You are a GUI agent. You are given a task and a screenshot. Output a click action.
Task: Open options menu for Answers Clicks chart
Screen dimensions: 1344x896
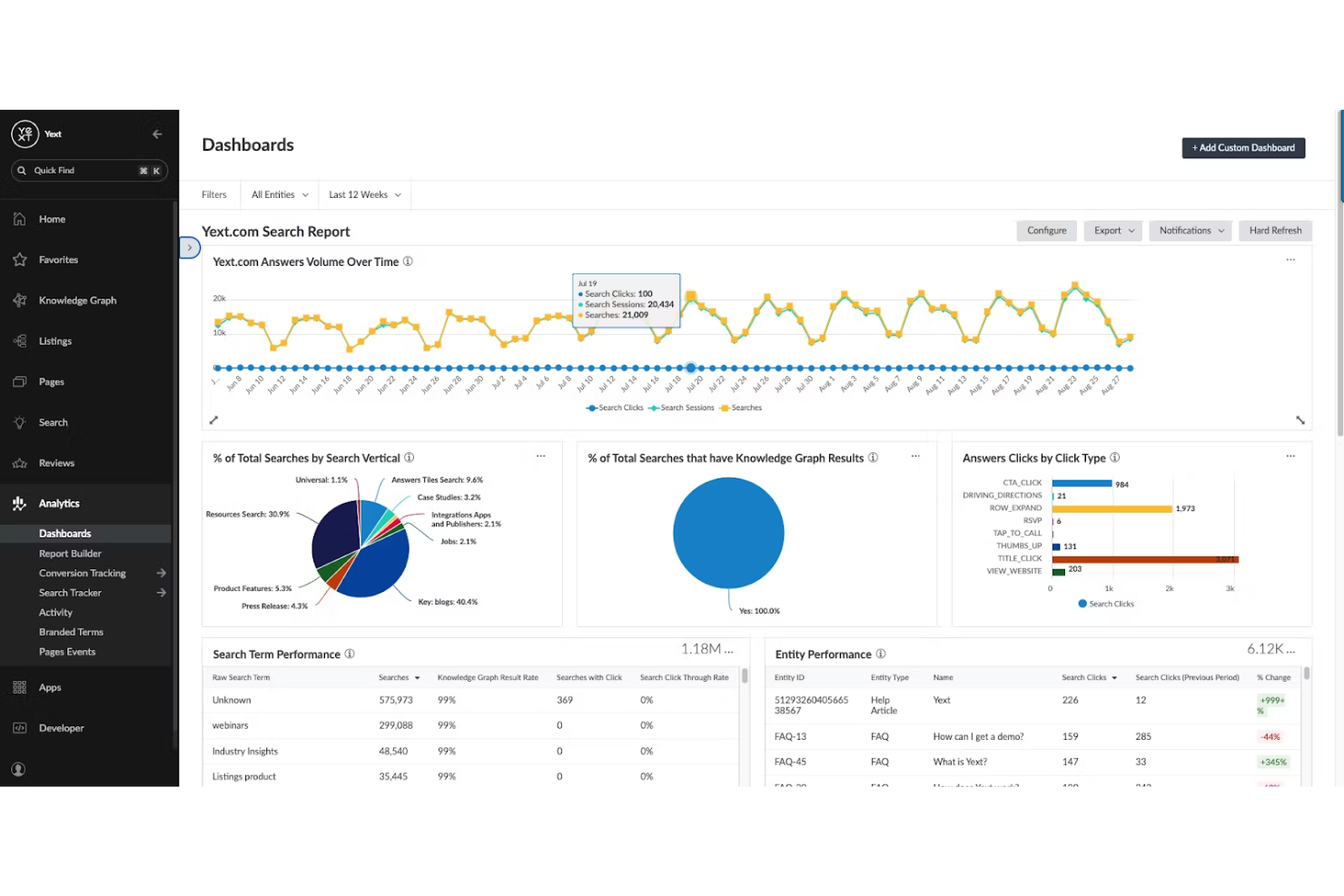pos(1290,456)
